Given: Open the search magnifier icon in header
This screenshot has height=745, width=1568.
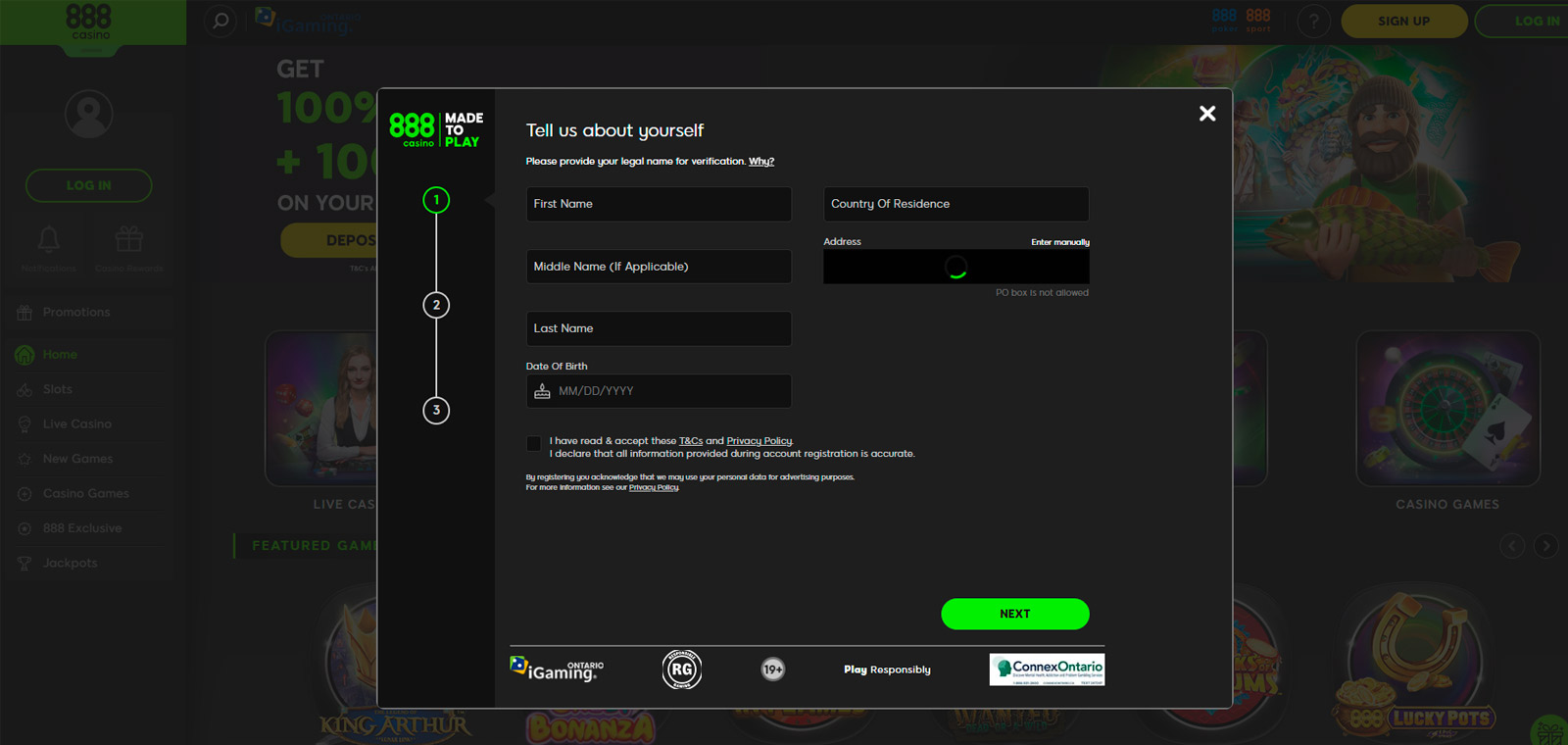Looking at the screenshot, I should pos(220,21).
